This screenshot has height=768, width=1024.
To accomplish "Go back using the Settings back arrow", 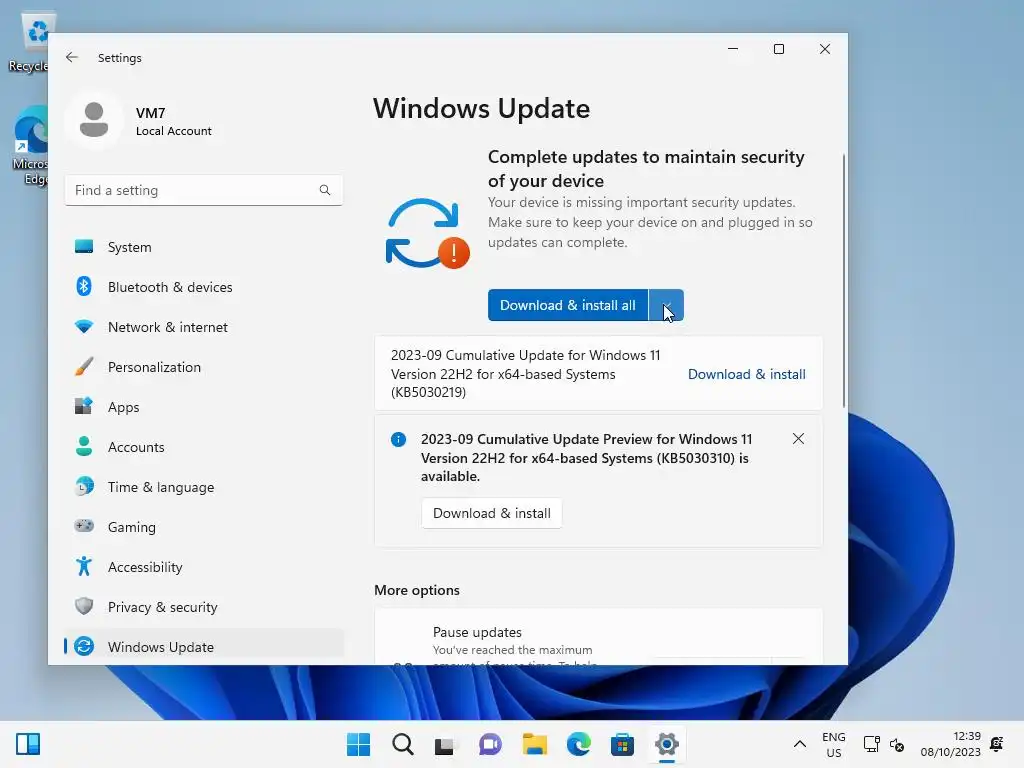I will point(72,57).
